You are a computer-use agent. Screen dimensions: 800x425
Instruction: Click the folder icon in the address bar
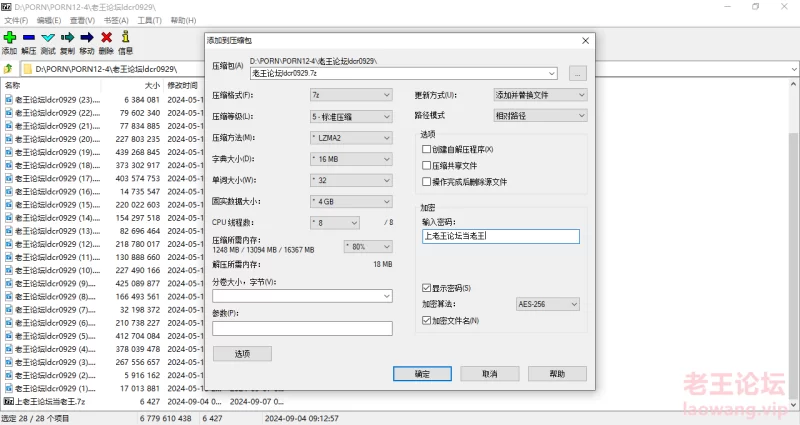tap(28, 68)
